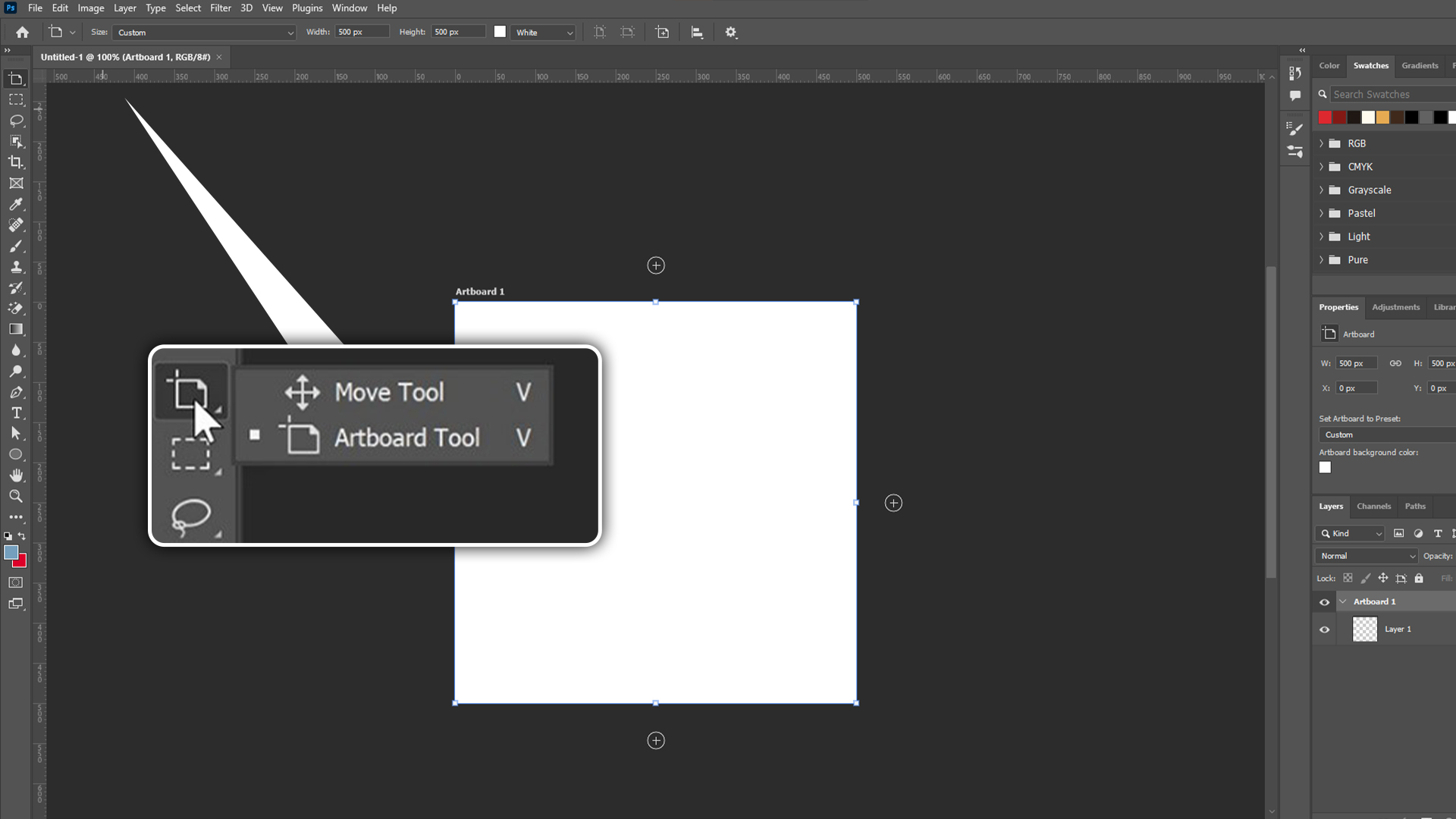Image resolution: width=1456 pixels, height=819 pixels.
Task: Select the Zoom tool
Action: point(16,497)
